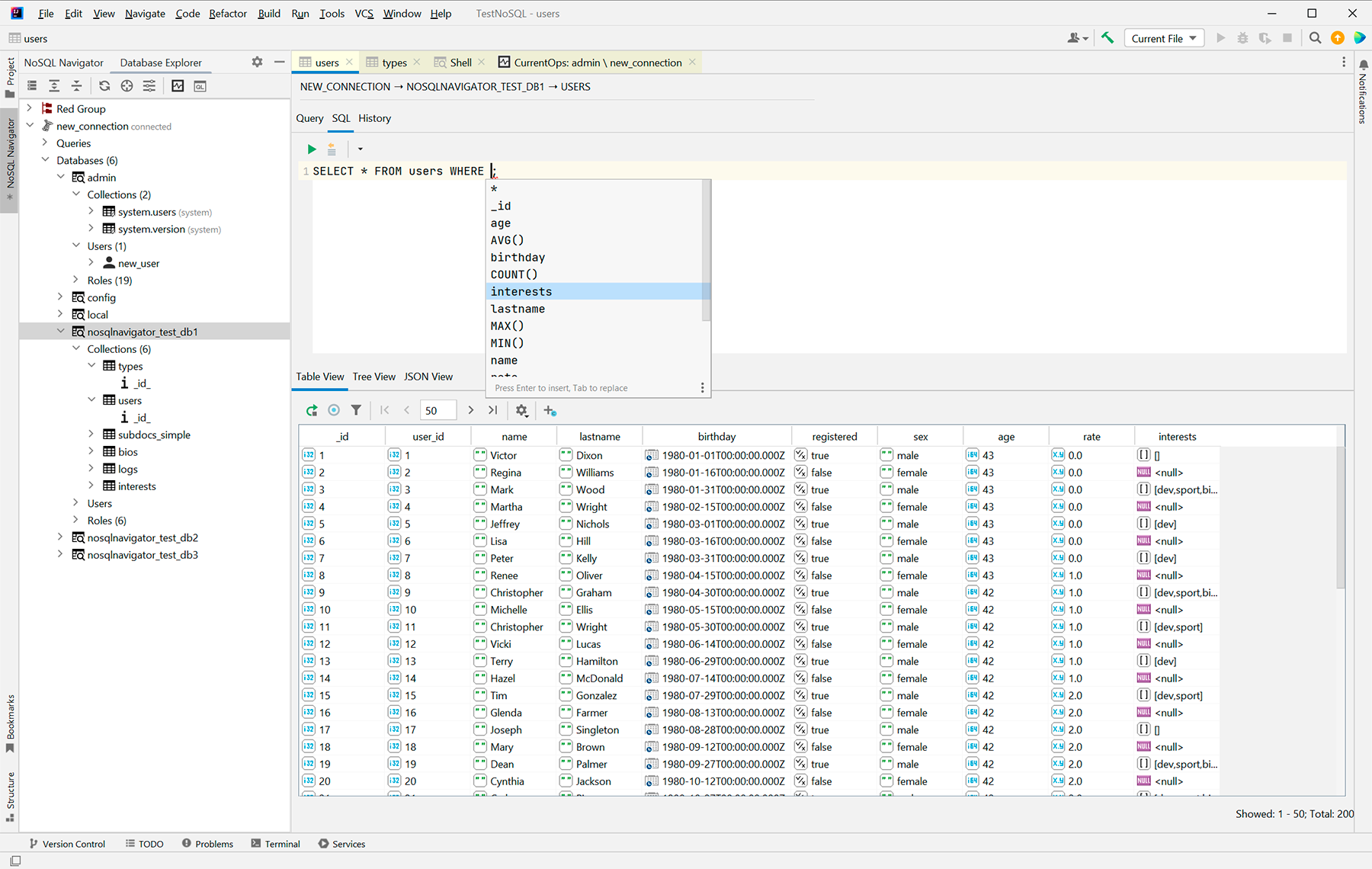Switch to the JSON View tab
The image size is (1372, 869).
[x=428, y=377]
